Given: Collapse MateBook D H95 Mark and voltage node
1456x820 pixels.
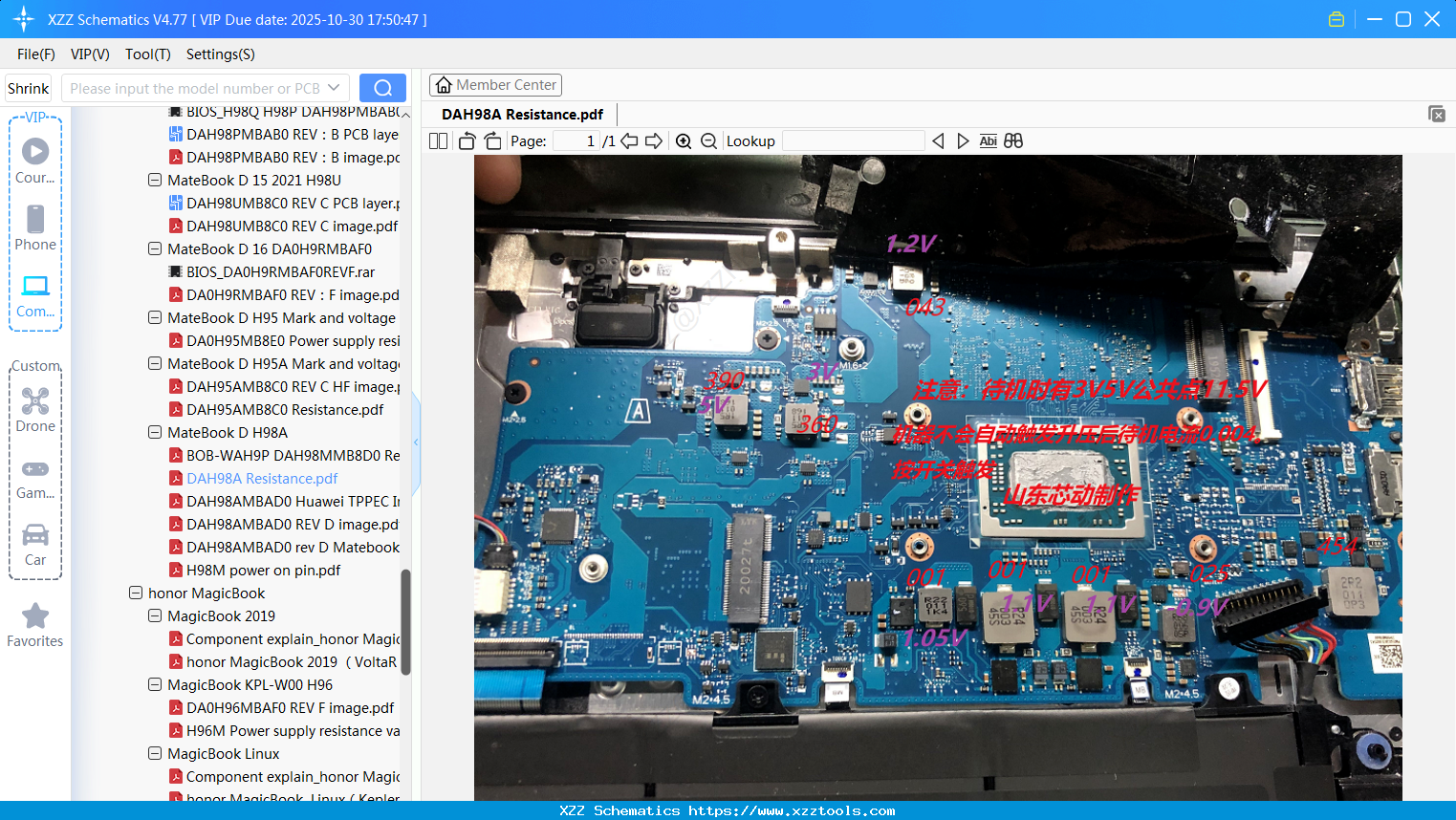Looking at the screenshot, I should pyautogui.click(x=155, y=317).
